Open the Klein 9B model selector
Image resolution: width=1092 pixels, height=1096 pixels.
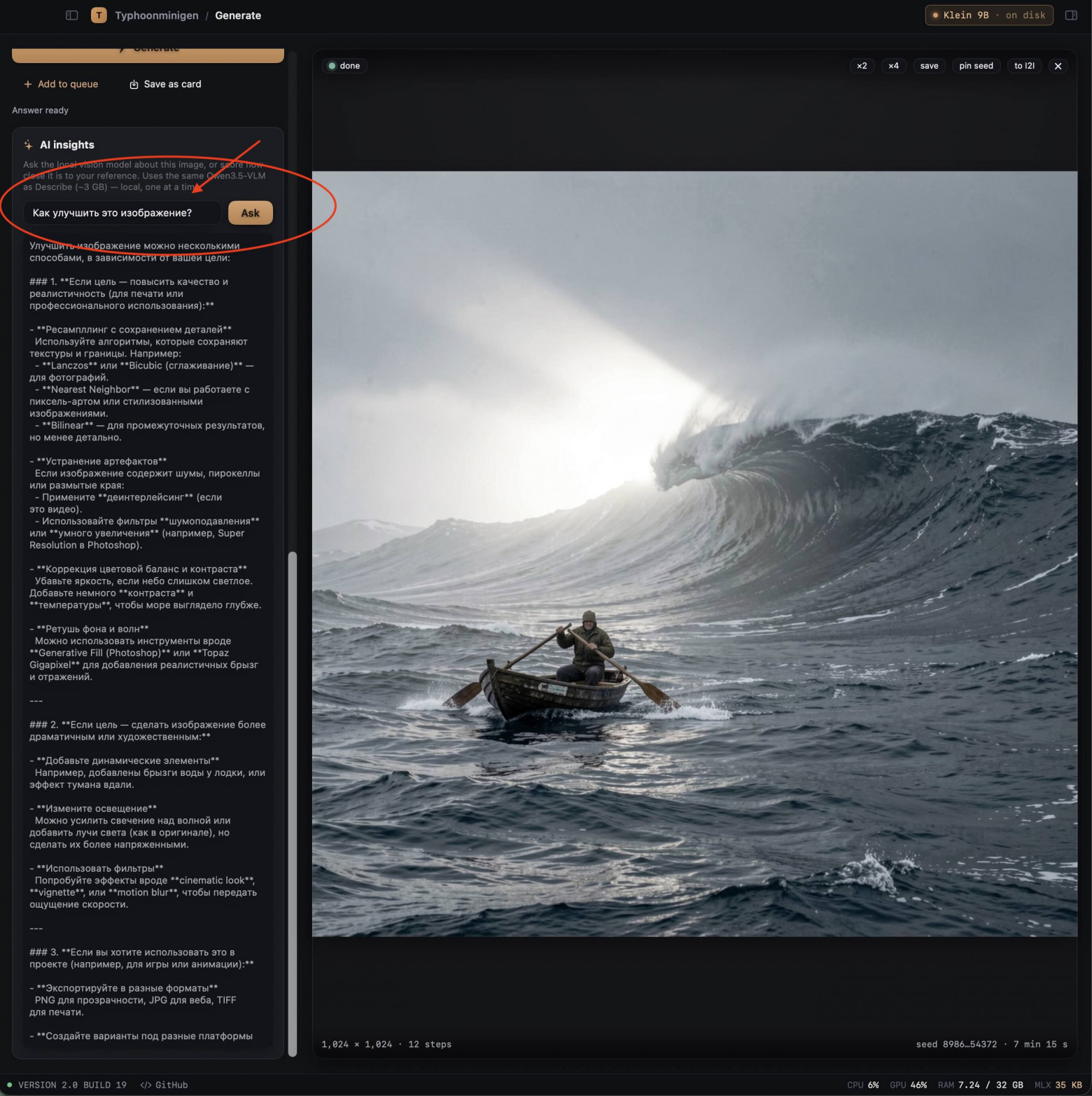[989, 15]
